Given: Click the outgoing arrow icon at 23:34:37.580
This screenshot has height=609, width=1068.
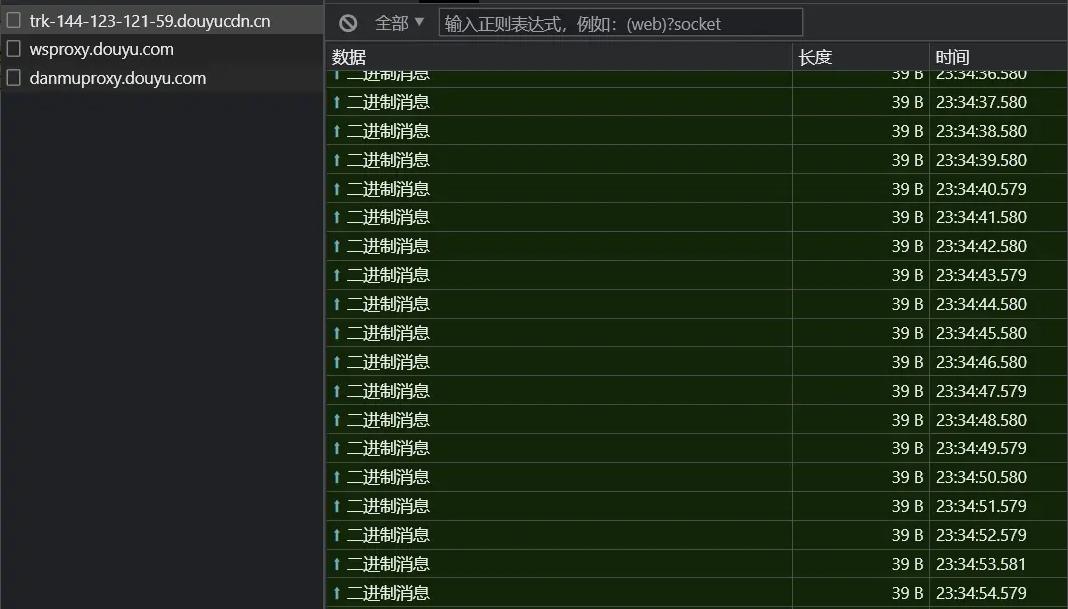Looking at the screenshot, I should pos(336,102).
